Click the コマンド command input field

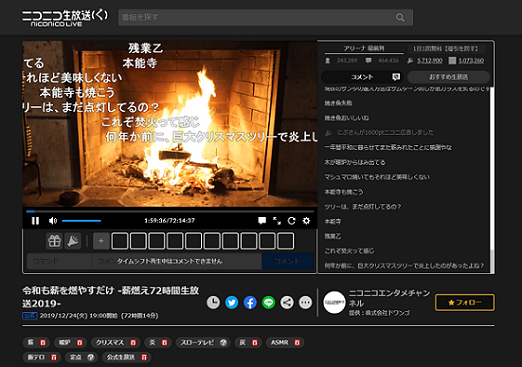[x=59, y=261]
